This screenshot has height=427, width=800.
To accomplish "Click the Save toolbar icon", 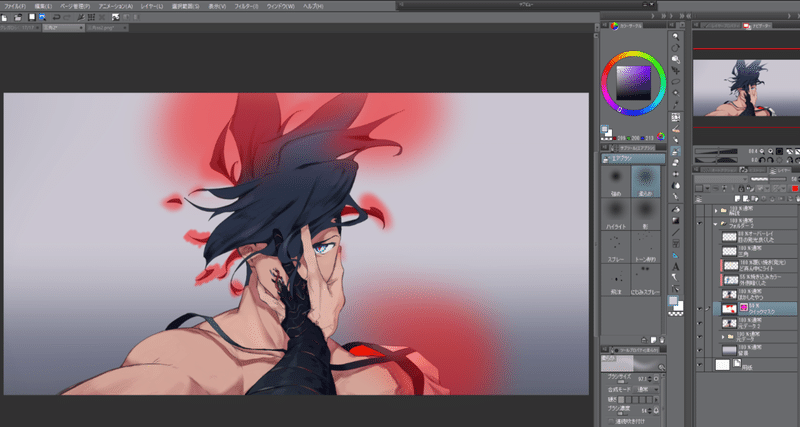I will (32, 17).
